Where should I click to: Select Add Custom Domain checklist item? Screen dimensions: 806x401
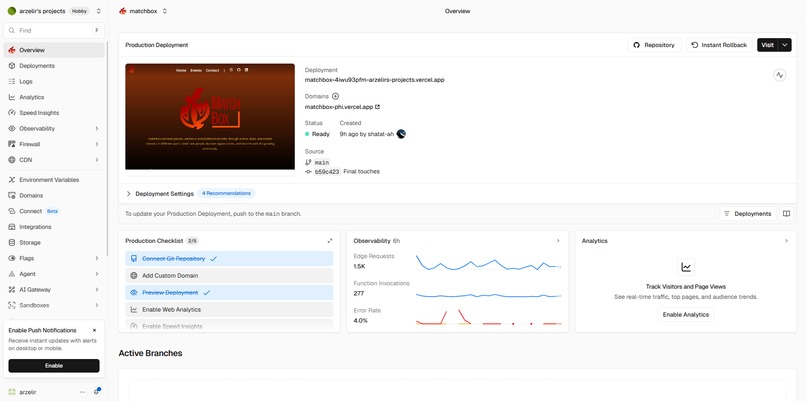pyautogui.click(x=229, y=276)
